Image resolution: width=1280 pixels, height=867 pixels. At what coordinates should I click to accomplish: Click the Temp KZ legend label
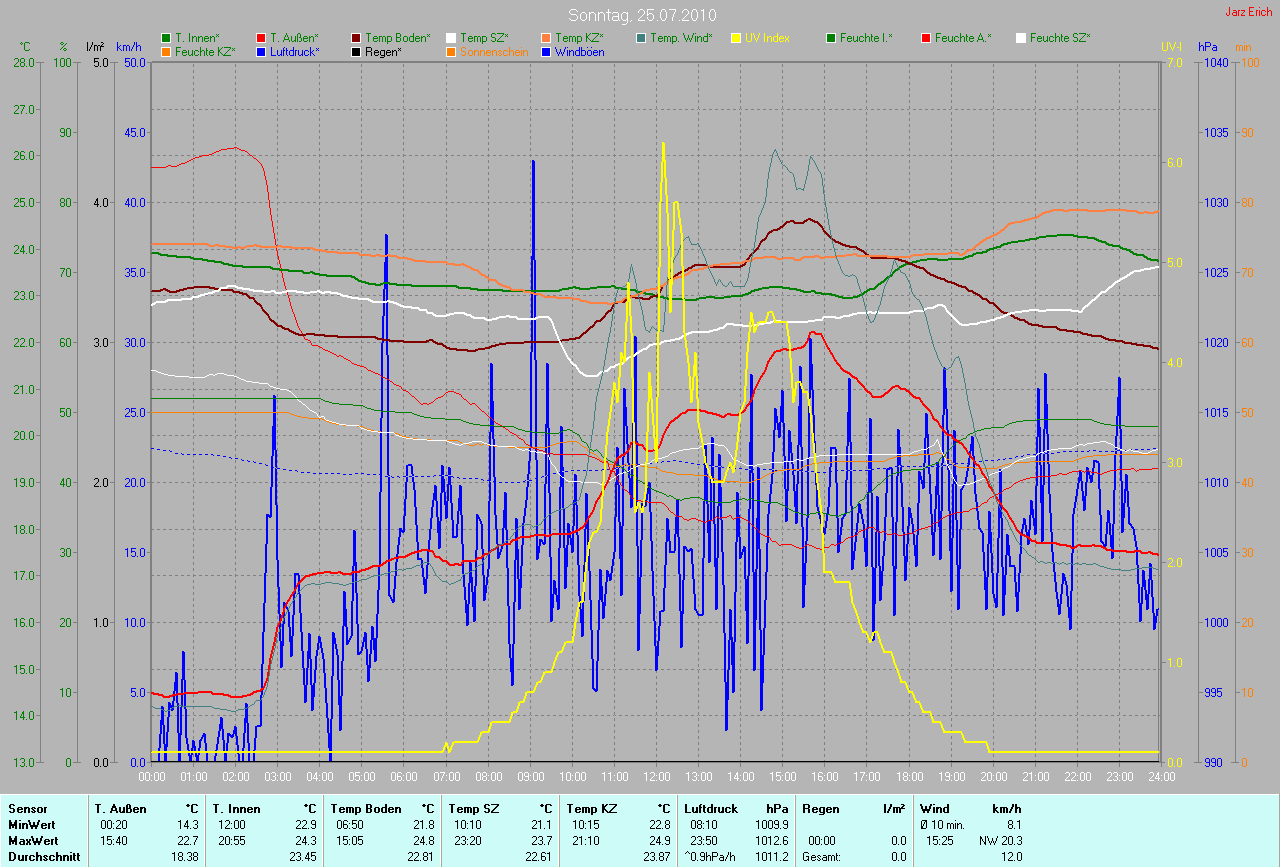[x=579, y=38]
